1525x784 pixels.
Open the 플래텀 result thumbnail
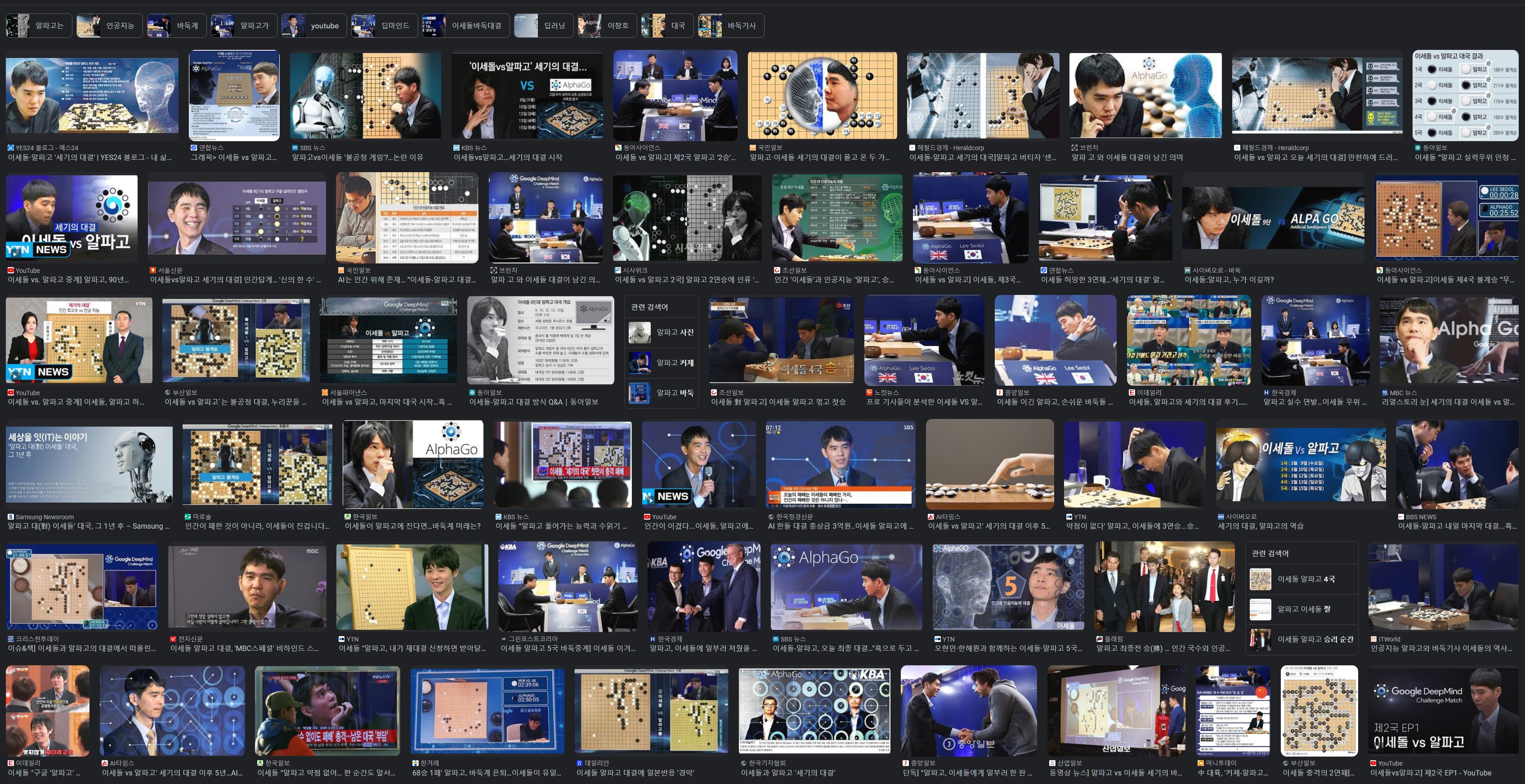point(1164,586)
